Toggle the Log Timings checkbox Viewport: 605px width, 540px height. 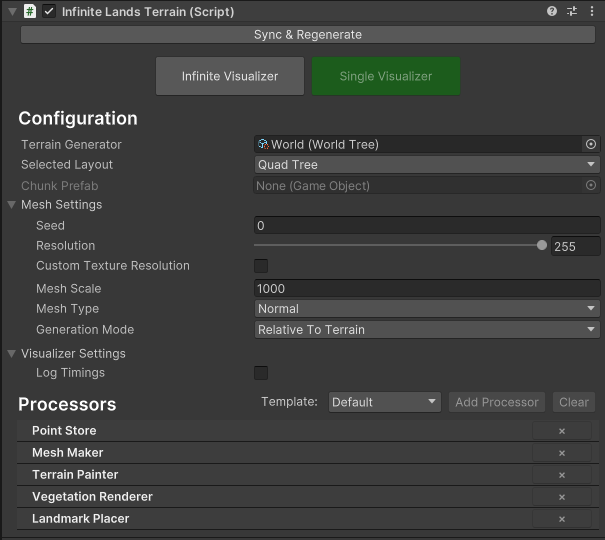coord(261,373)
